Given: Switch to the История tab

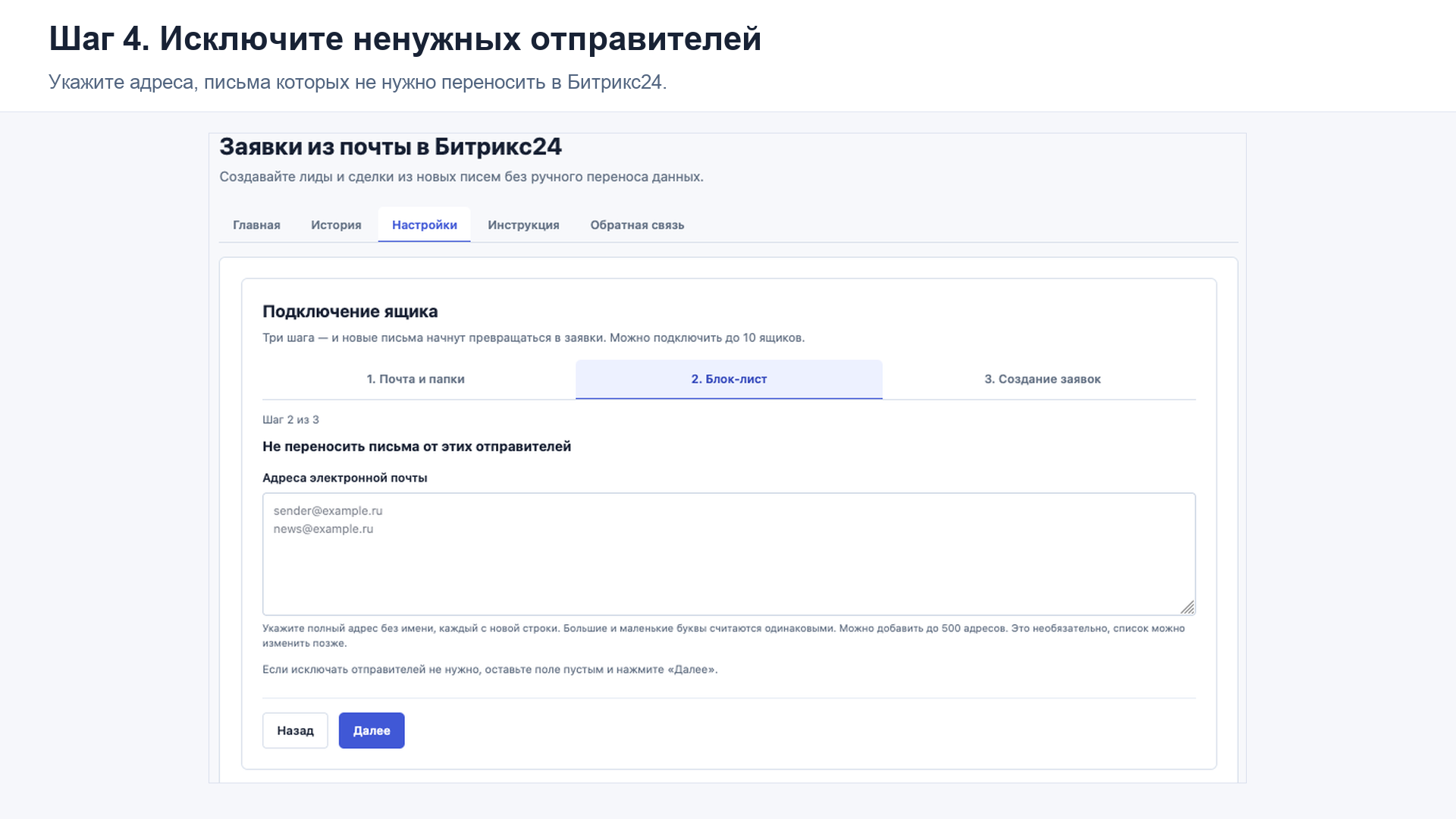Looking at the screenshot, I should (x=336, y=225).
